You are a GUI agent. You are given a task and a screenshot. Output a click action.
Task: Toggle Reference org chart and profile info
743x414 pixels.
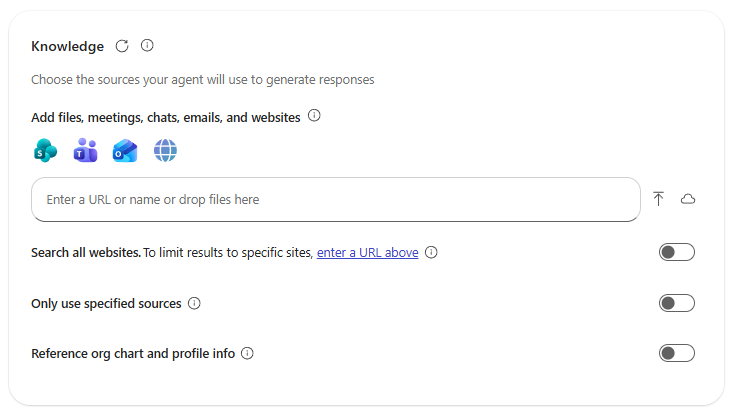676,353
